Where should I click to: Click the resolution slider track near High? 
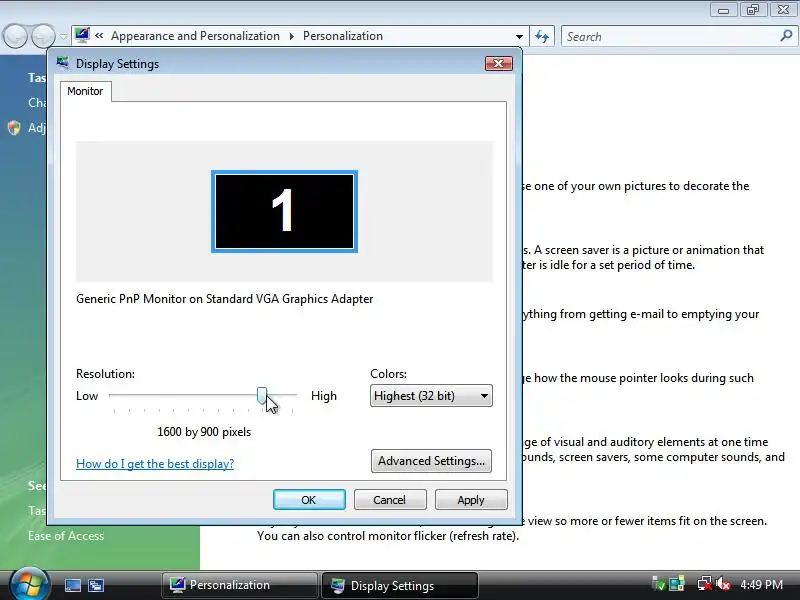(x=291, y=395)
